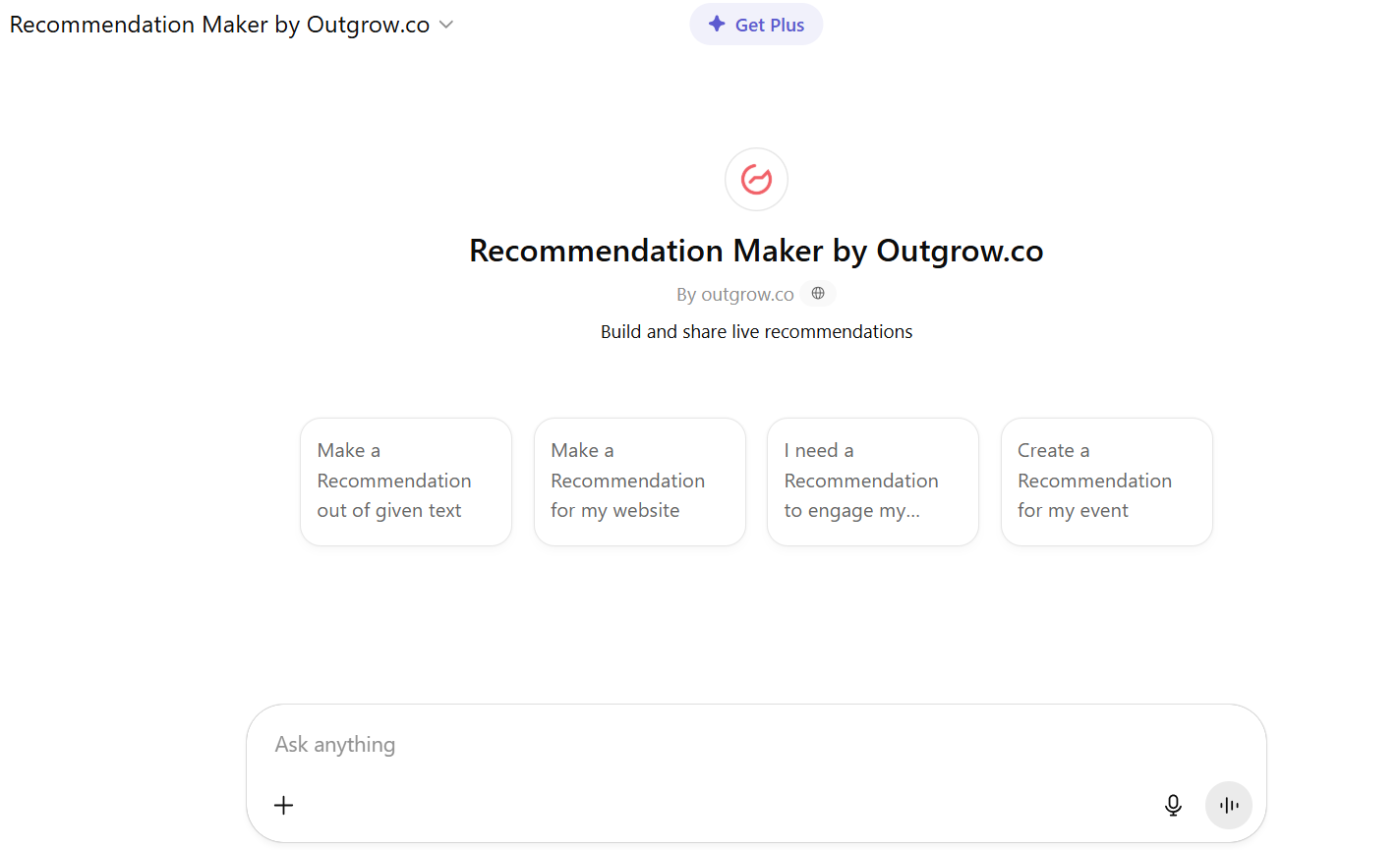Choose 'Make a Recommendation for my website'
Image resolution: width=1400 pixels, height=850 pixels.
[x=639, y=481]
